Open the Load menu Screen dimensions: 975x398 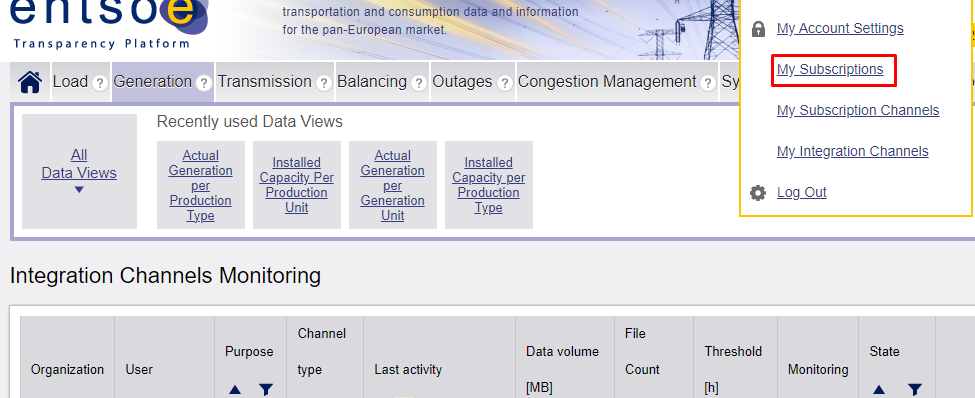pos(70,81)
